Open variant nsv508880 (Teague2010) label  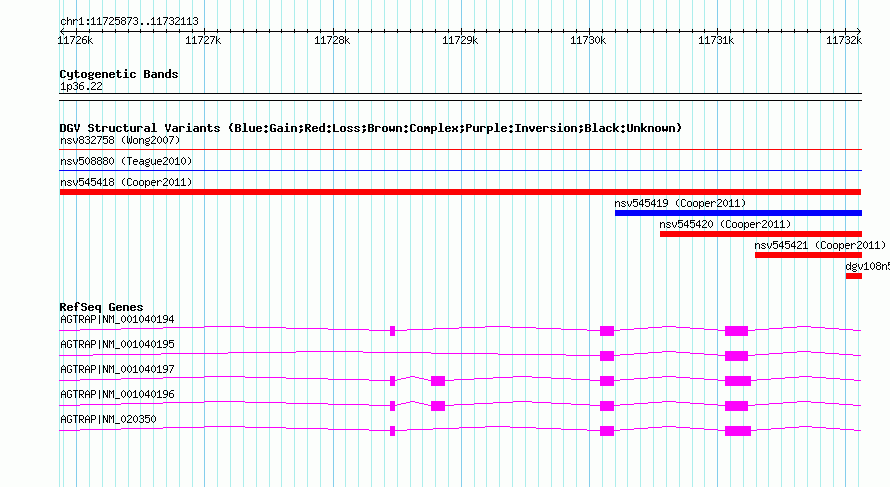tap(126, 161)
